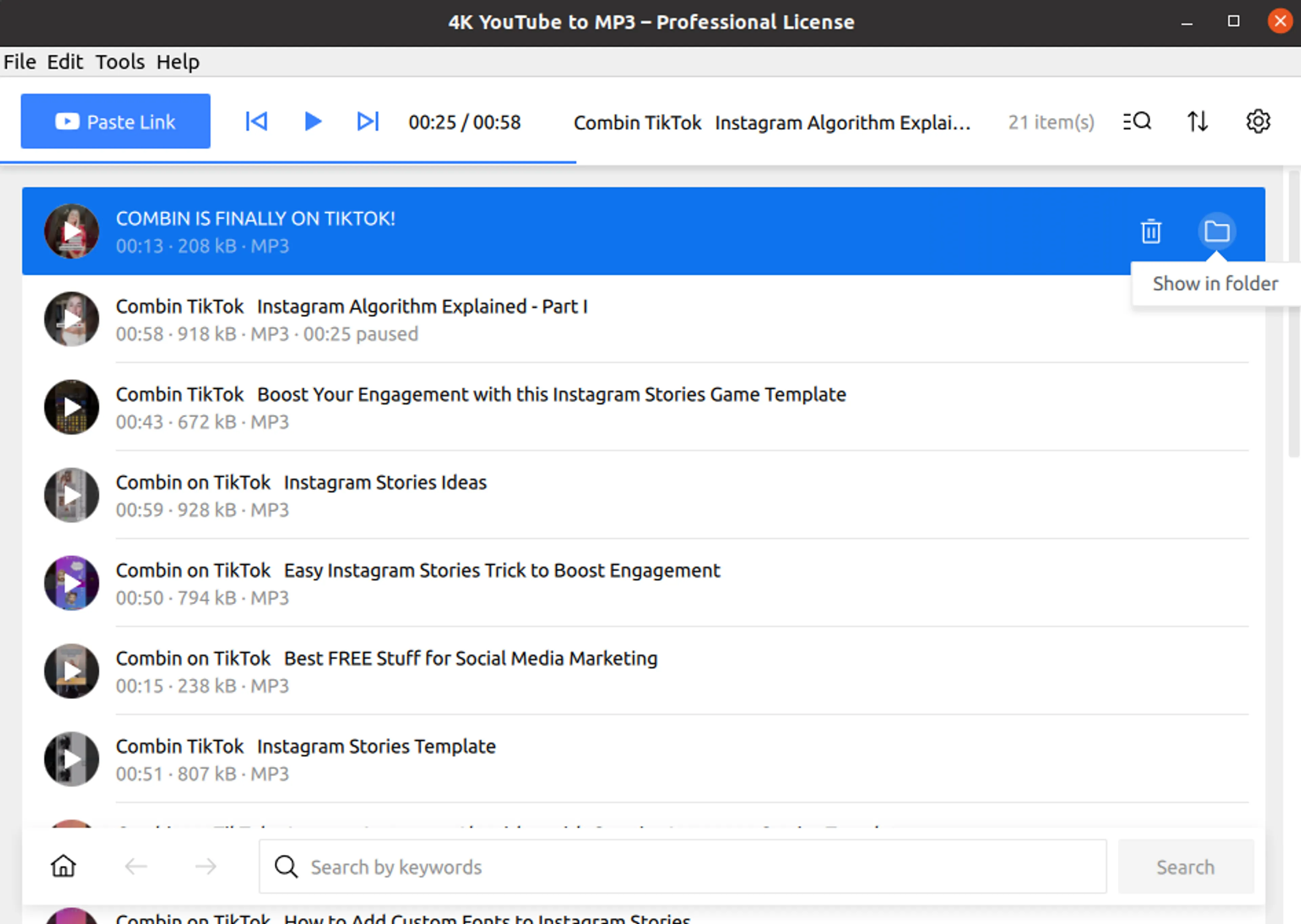Open the Tools menu

120,61
